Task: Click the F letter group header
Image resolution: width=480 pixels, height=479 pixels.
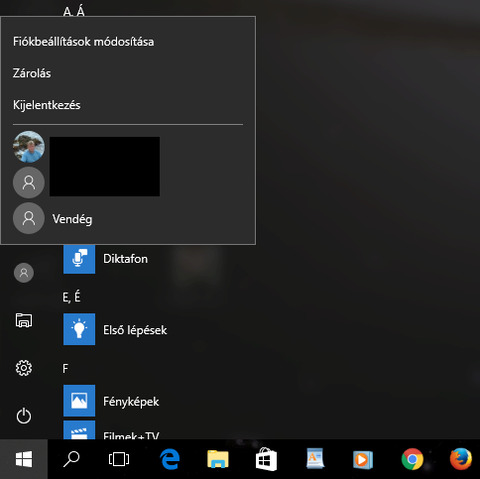Action: pos(65,368)
